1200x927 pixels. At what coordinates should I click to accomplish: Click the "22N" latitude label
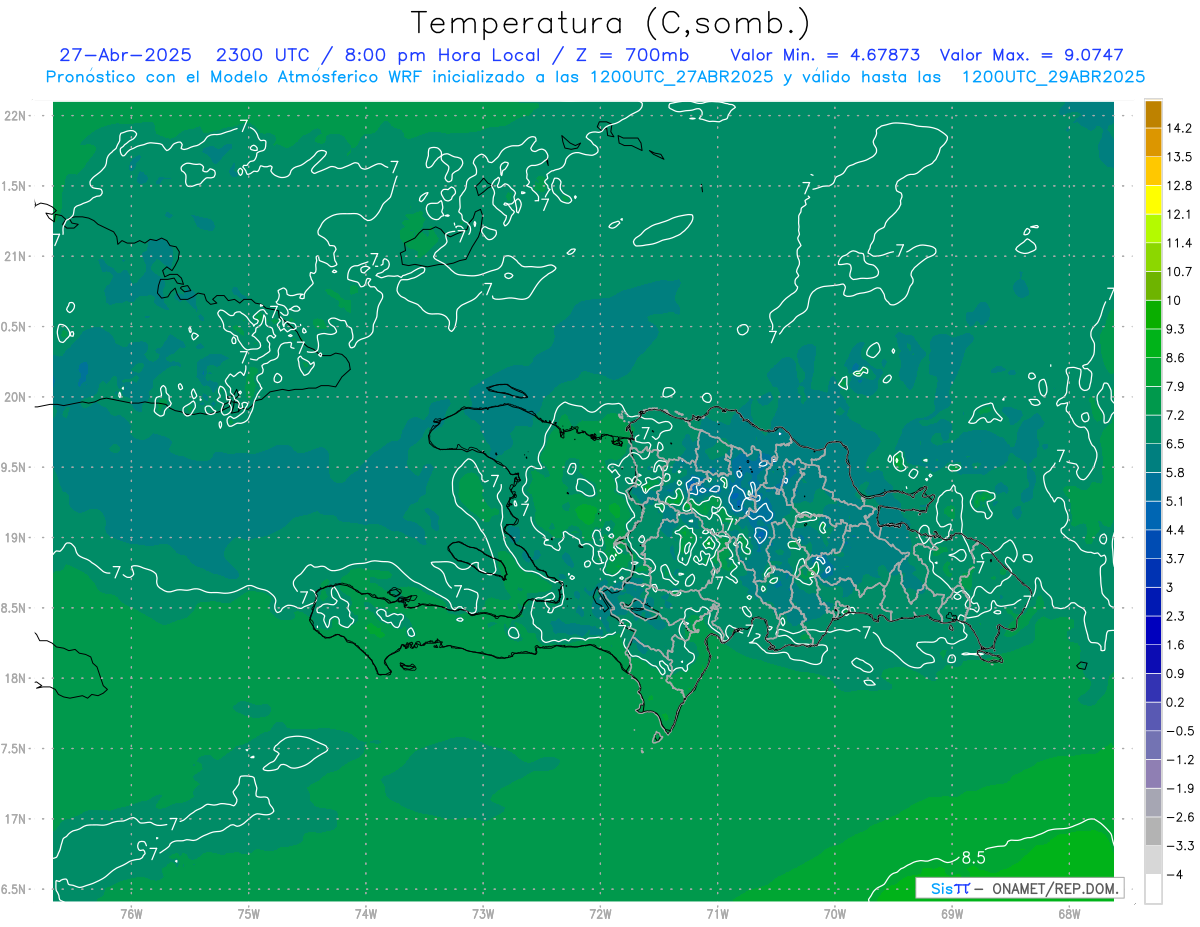(15, 116)
